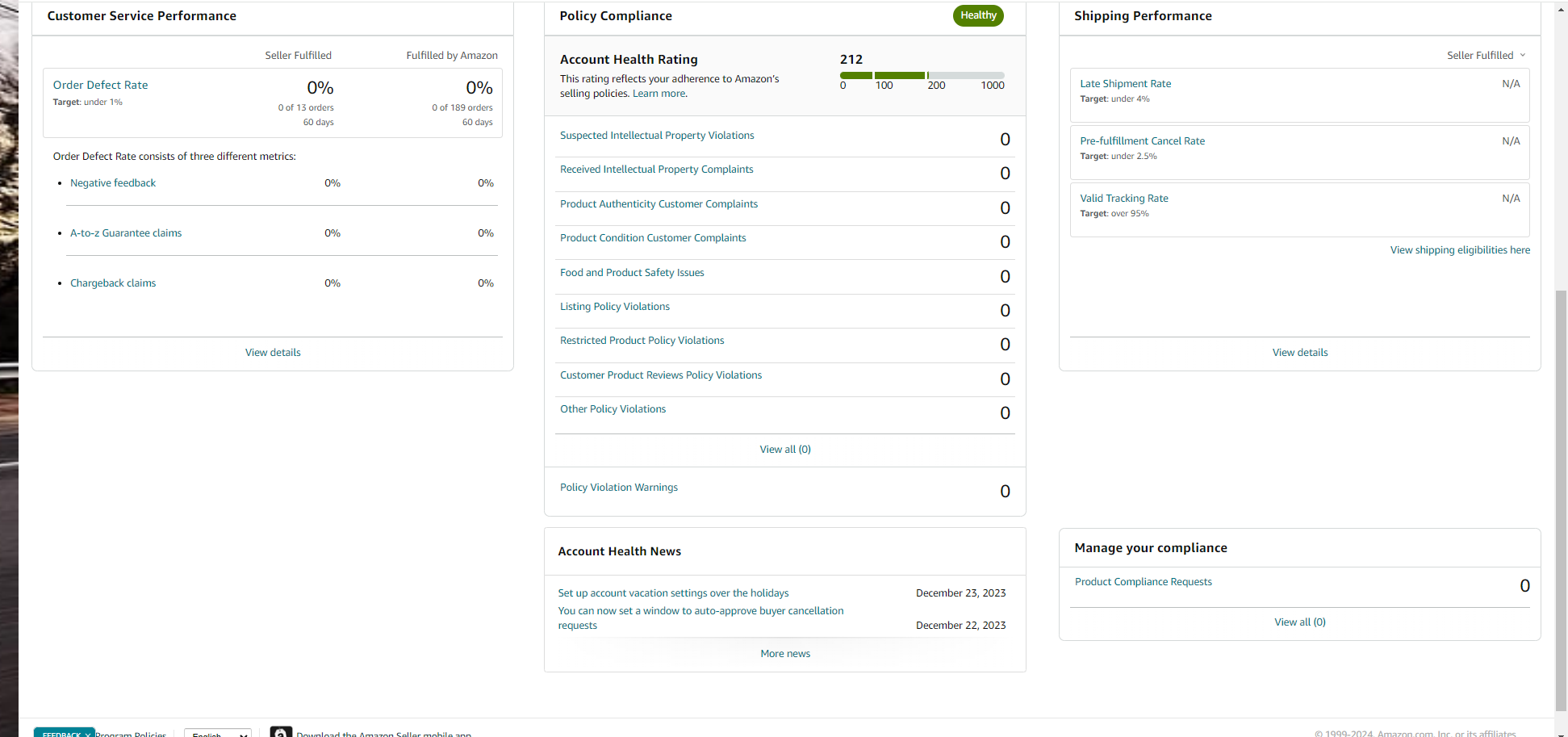This screenshot has height=737, width=1568.
Task: Click the Account Health Rating progress bar
Action: (922, 75)
